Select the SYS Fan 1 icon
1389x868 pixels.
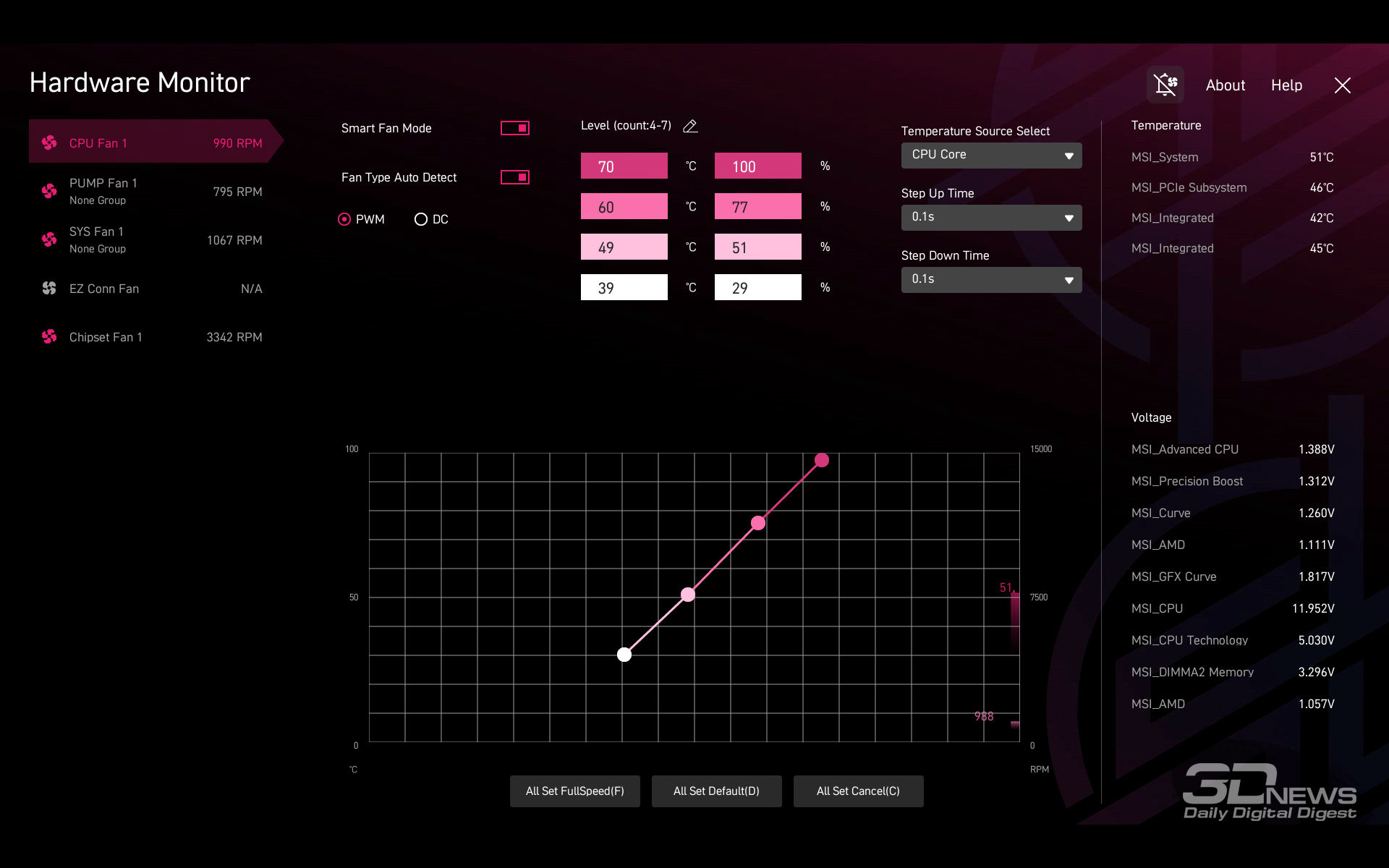tap(49, 239)
